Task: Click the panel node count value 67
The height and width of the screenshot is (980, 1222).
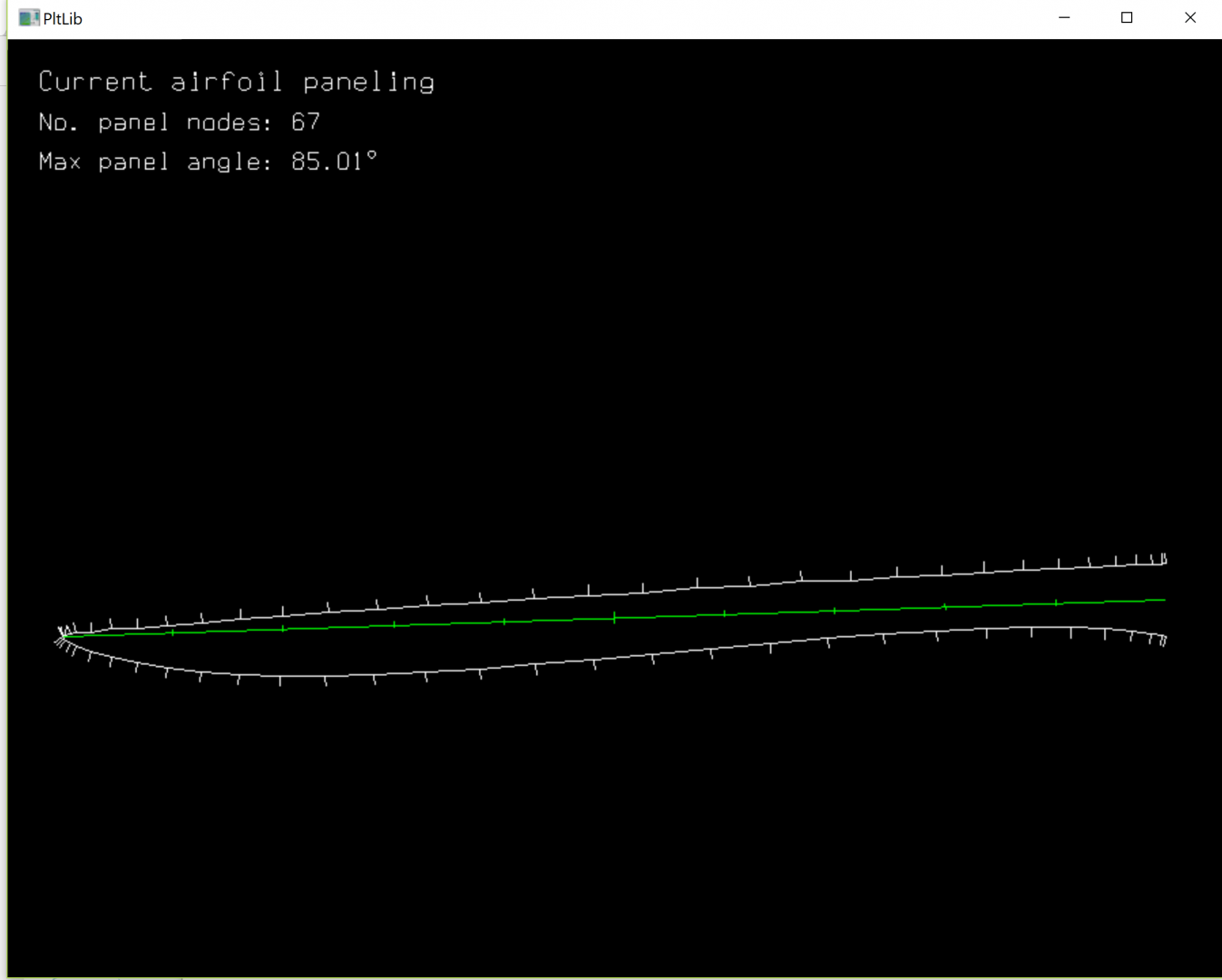Action: click(x=306, y=122)
